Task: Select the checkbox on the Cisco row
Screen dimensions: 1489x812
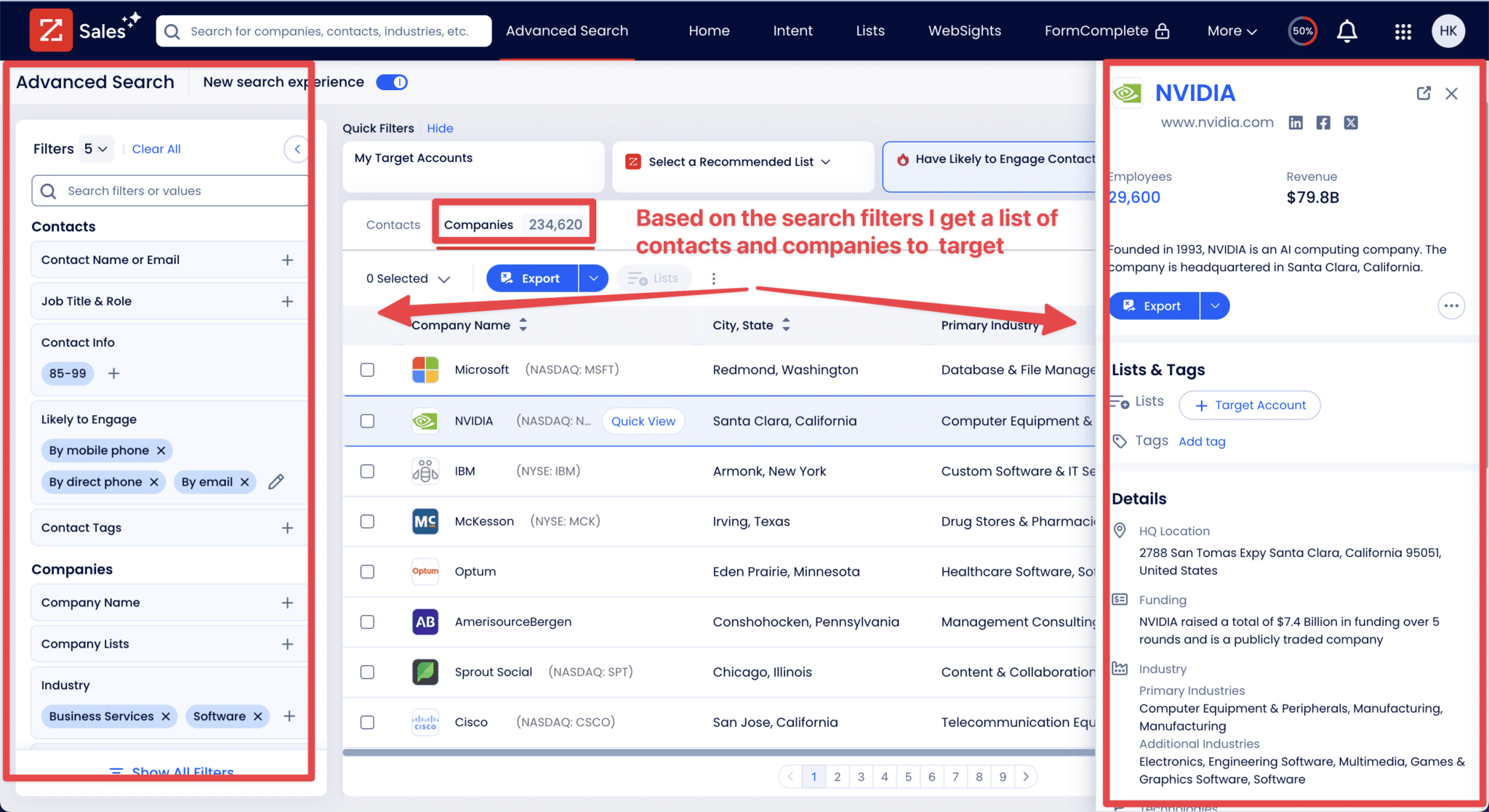Action: click(x=367, y=722)
